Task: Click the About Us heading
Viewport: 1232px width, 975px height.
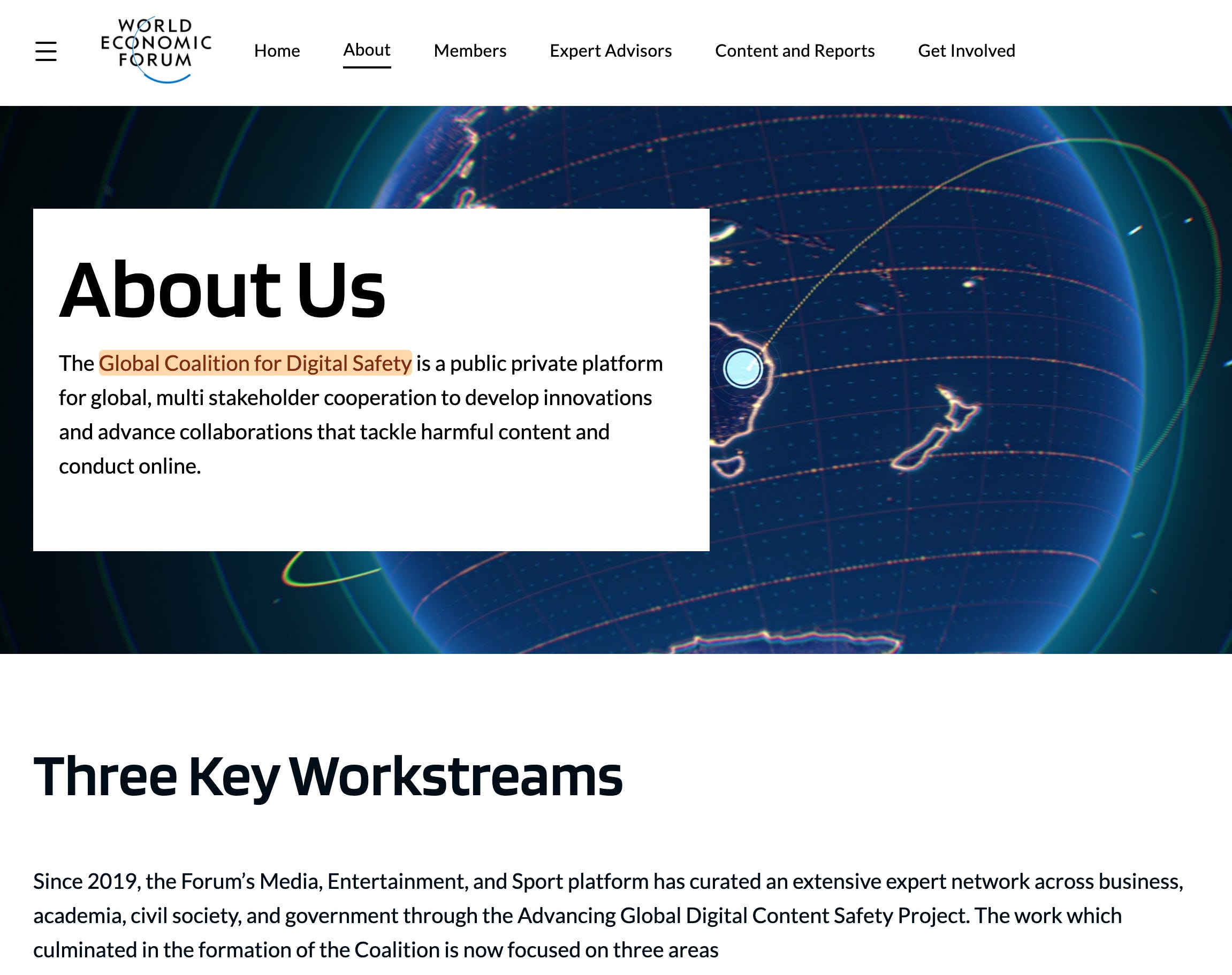Action: click(x=223, y=289)
